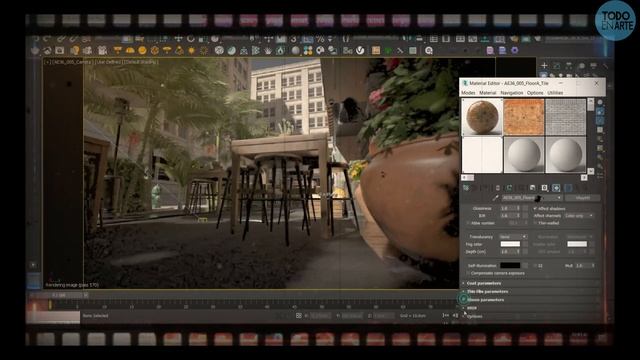Click the Fog color map button
This screenshot has width=640, height=360.
point(525,244)
